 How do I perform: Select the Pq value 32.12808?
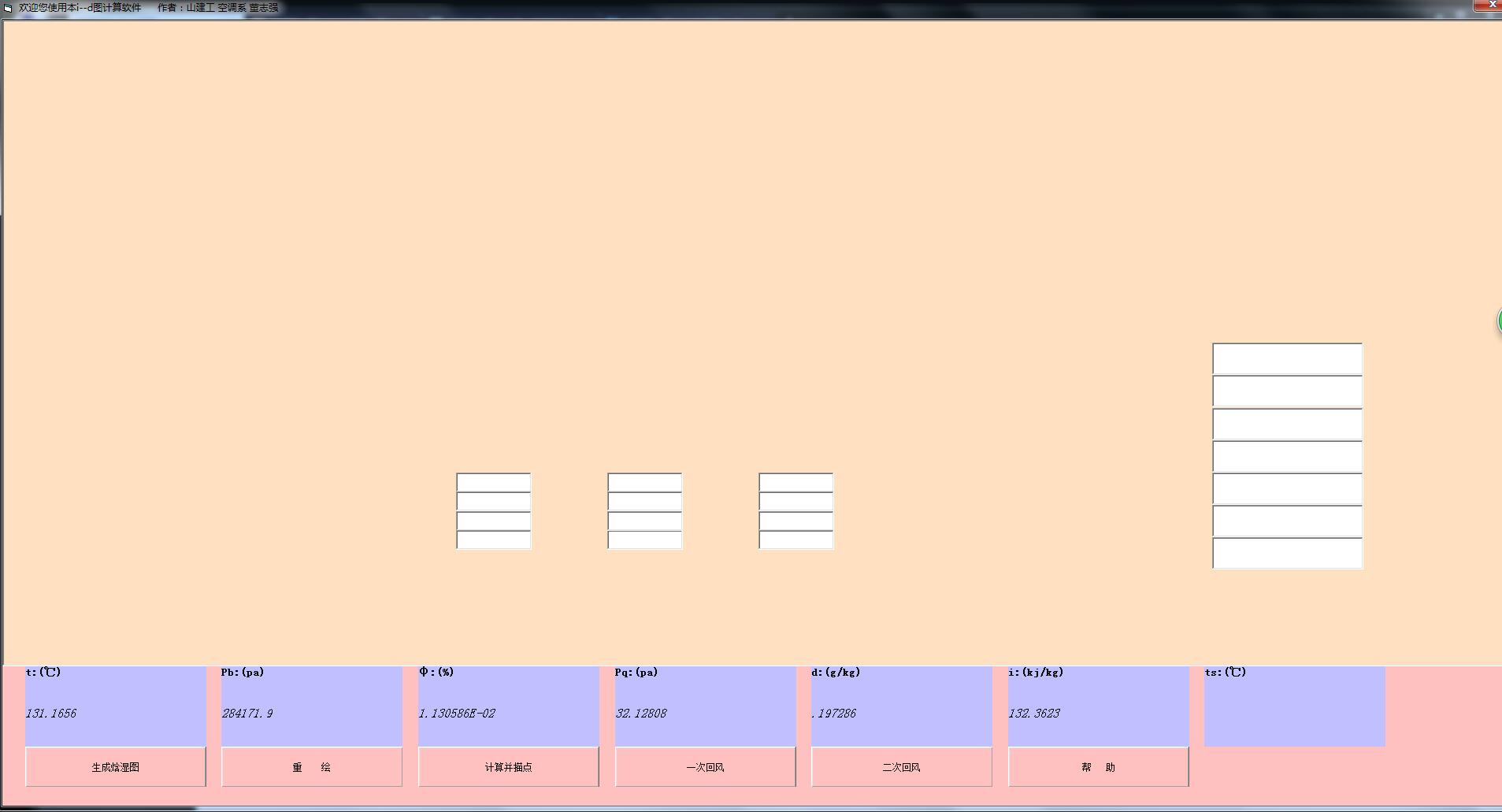[641, 714]
